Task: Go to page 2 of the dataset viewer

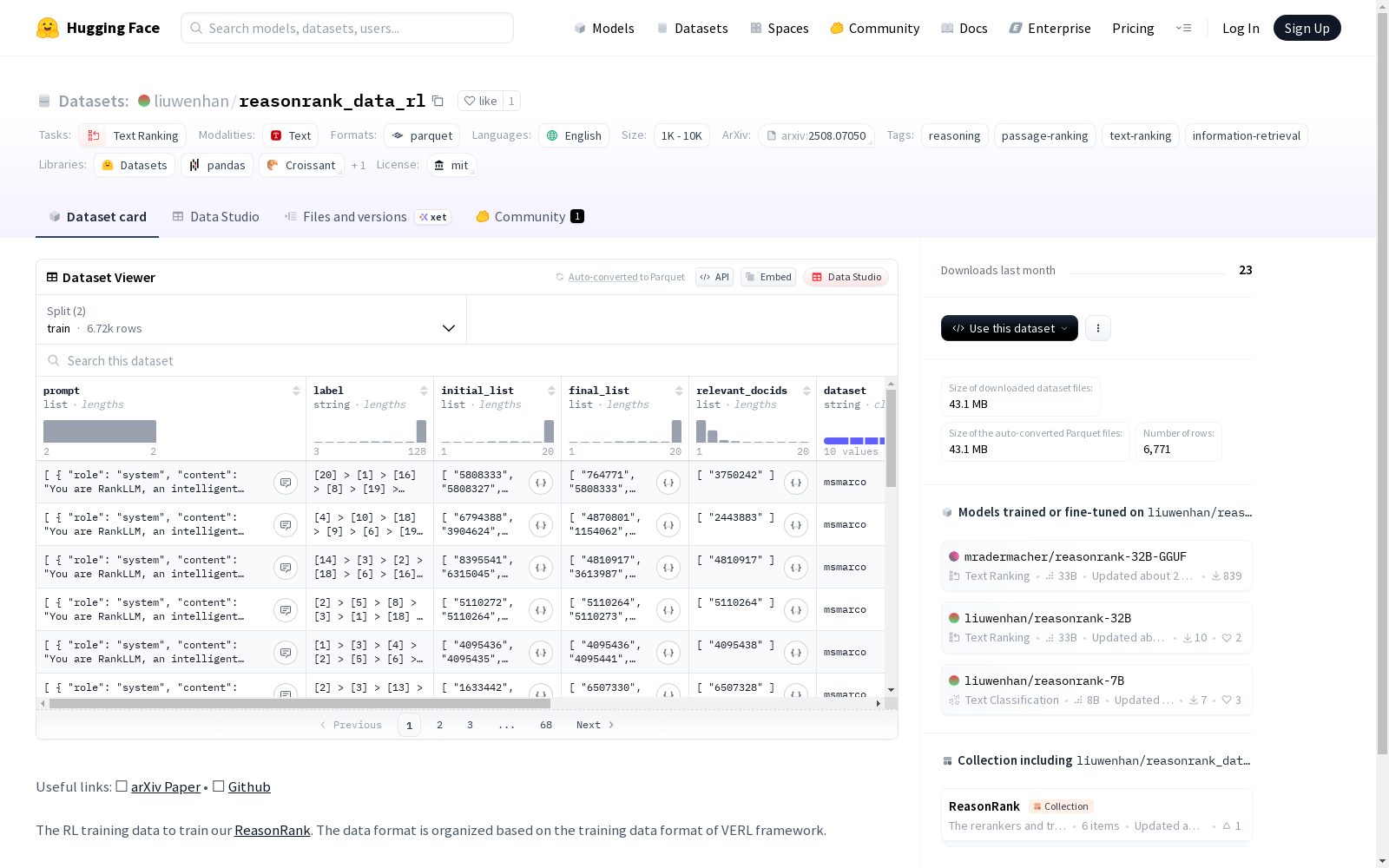Action: (439, 725)
